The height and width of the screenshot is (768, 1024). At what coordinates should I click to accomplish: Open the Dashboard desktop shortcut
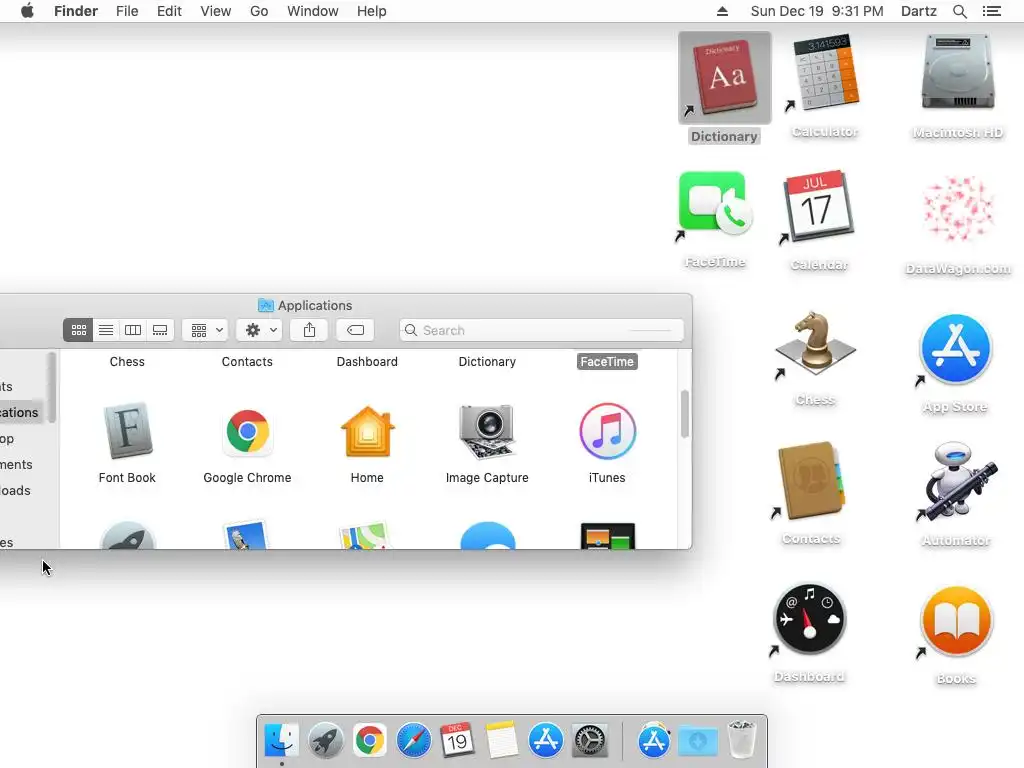click(810, 619)
